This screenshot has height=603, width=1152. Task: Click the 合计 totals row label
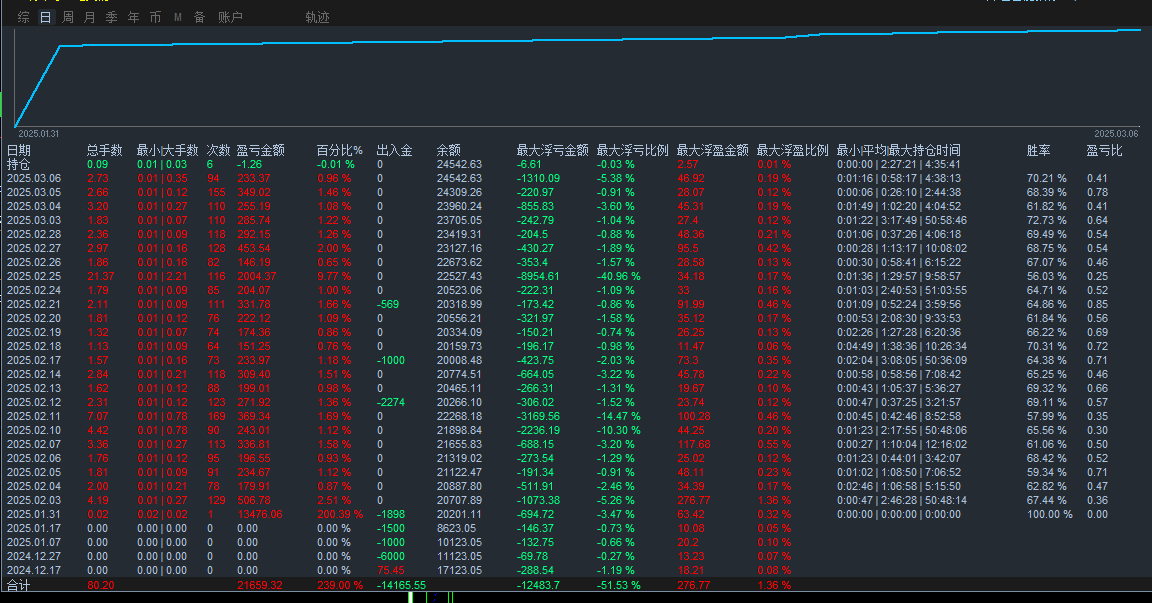coord(19,585)
